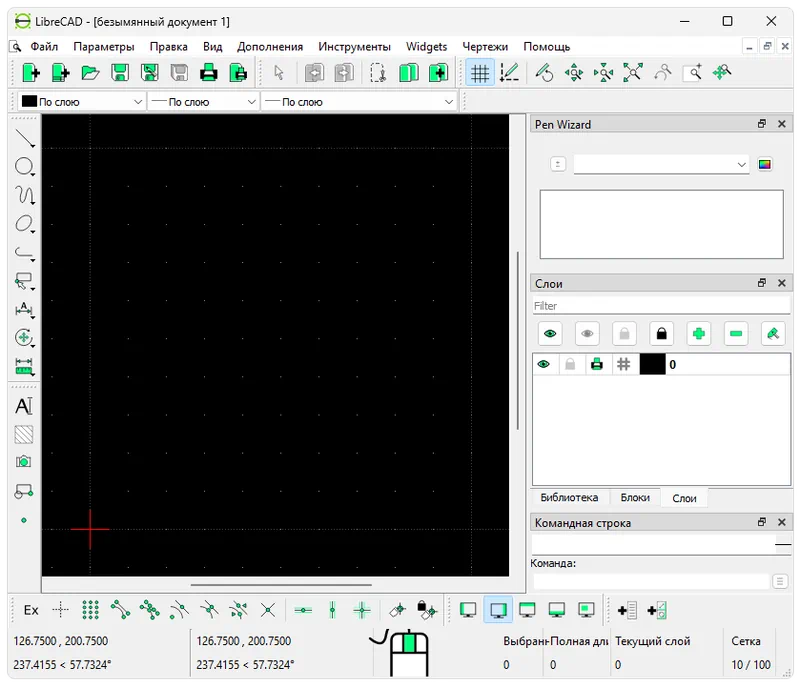Toggle print status of layer 0

(596, 364)
